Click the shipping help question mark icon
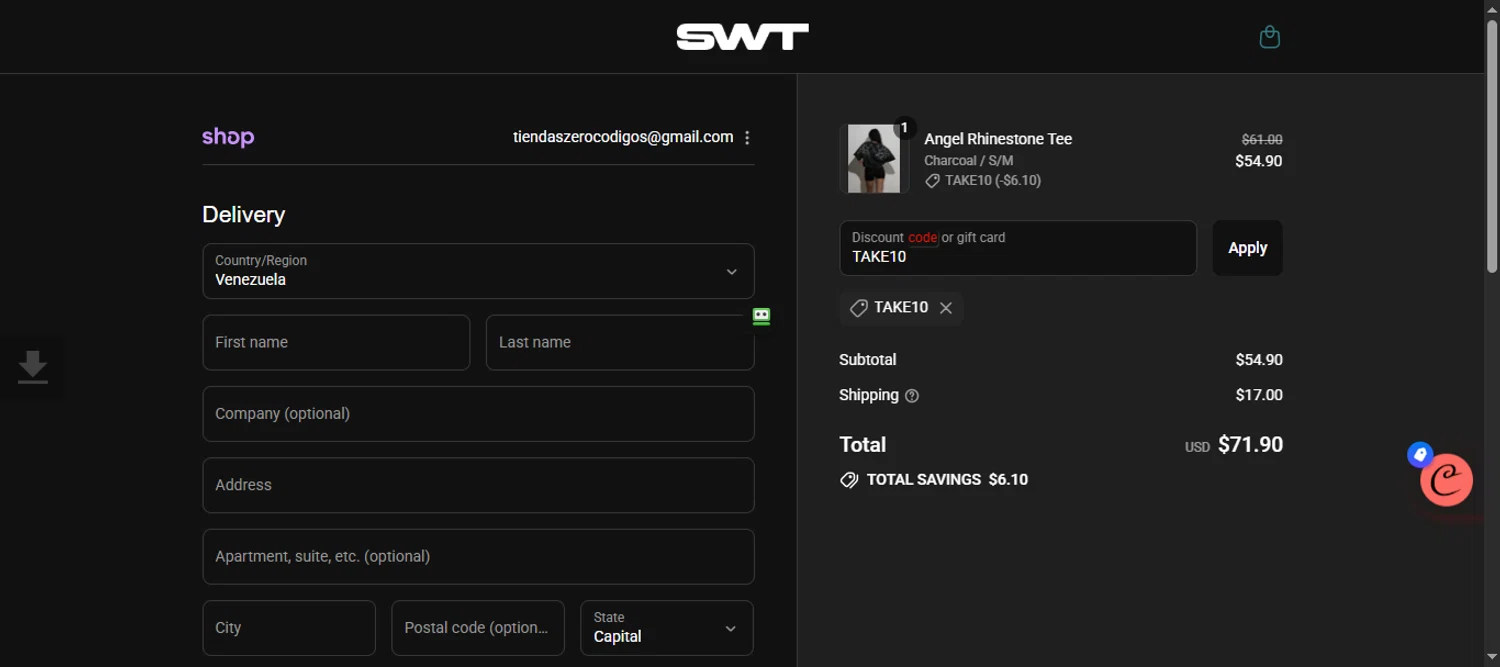The height and width of the screenshot is (667, 1500). [911, 396]
